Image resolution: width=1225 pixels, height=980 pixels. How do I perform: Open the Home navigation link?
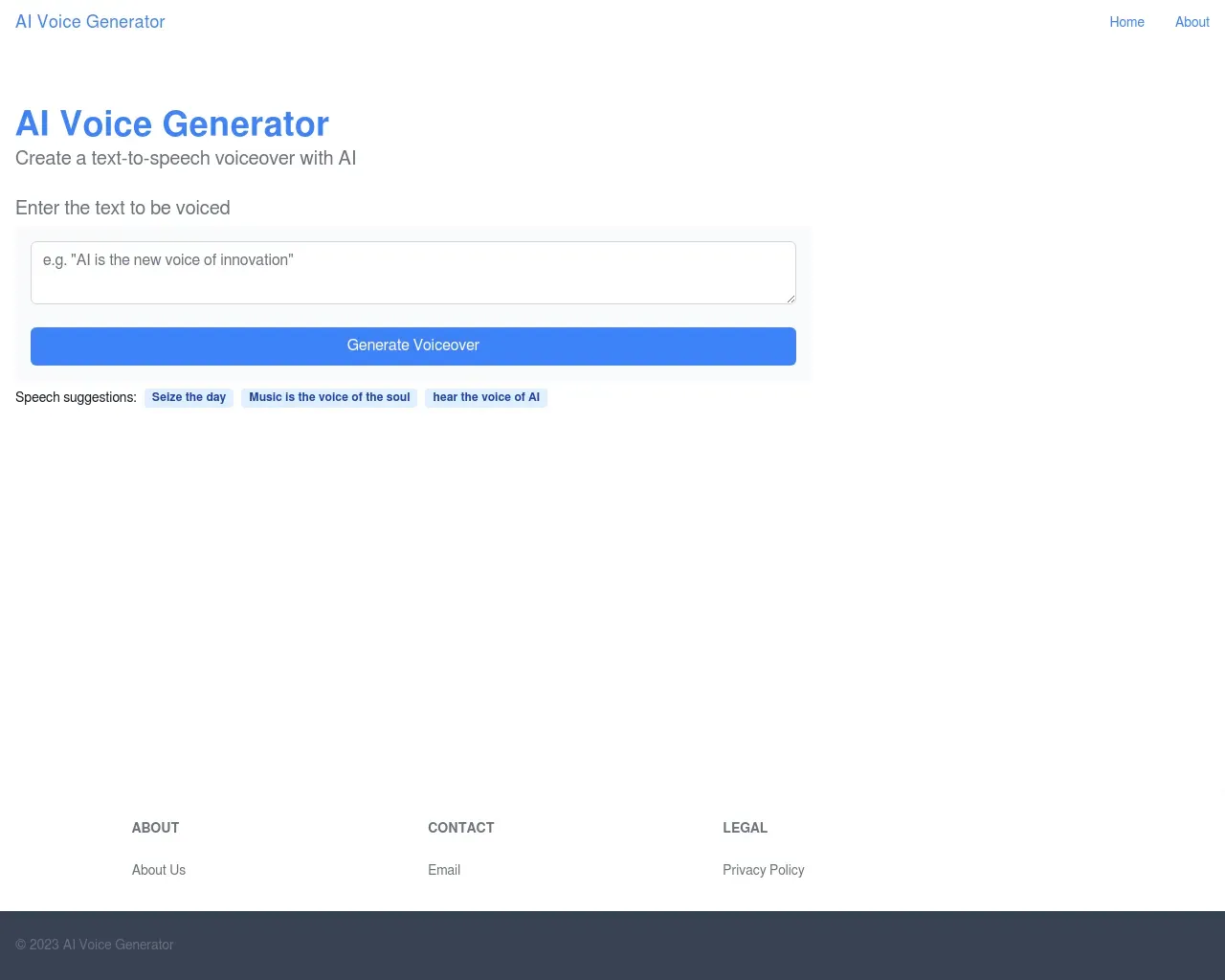click(1126, 22)
